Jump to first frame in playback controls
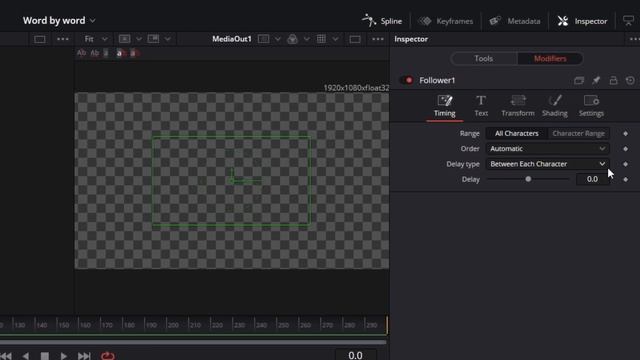The height and width of the screenshot is (360, 640). [6, 356]
